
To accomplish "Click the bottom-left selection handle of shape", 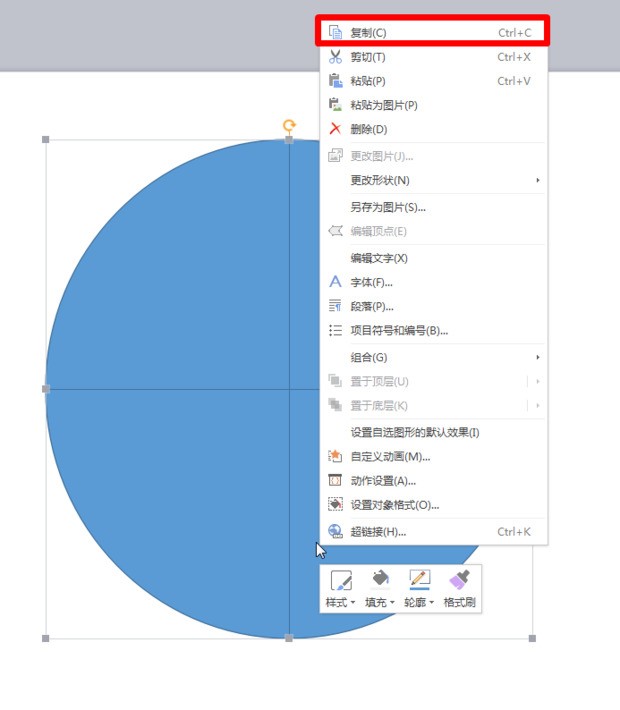I will coord(45,638).
